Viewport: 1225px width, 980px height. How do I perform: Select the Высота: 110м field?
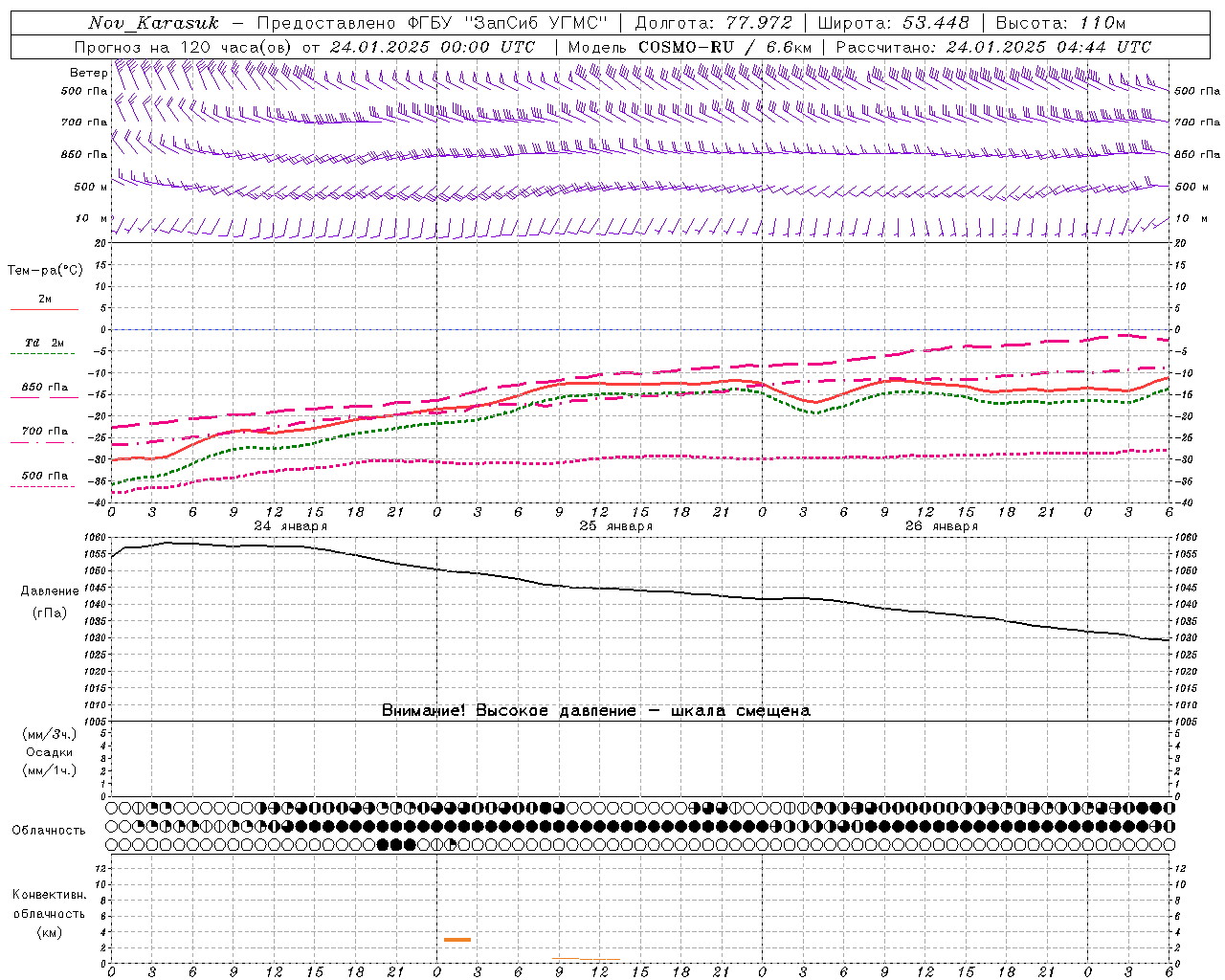1060,23
